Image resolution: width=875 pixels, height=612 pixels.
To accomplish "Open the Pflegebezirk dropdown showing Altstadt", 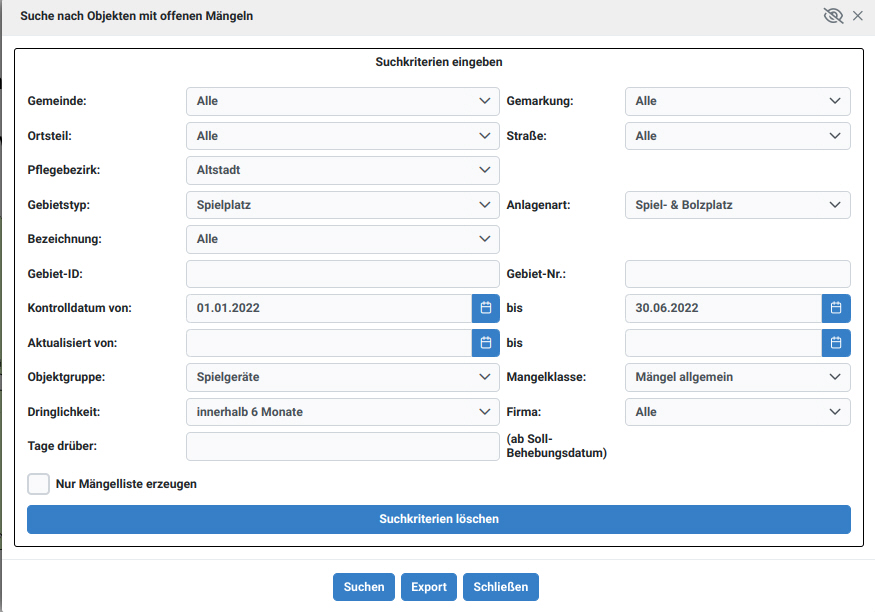I will point(342,170).
